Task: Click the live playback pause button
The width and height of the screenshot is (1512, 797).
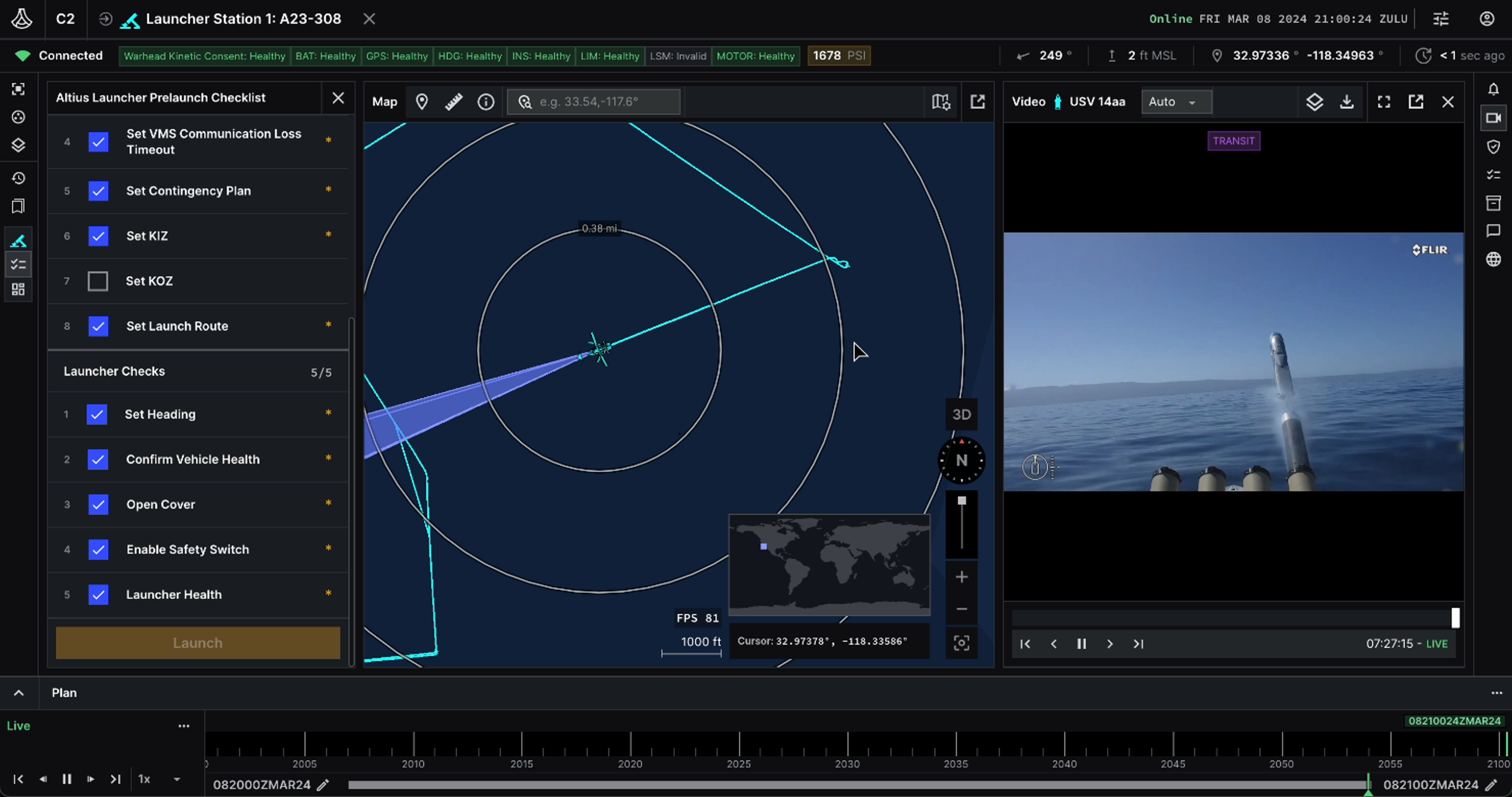Action: coord(1081,643)
